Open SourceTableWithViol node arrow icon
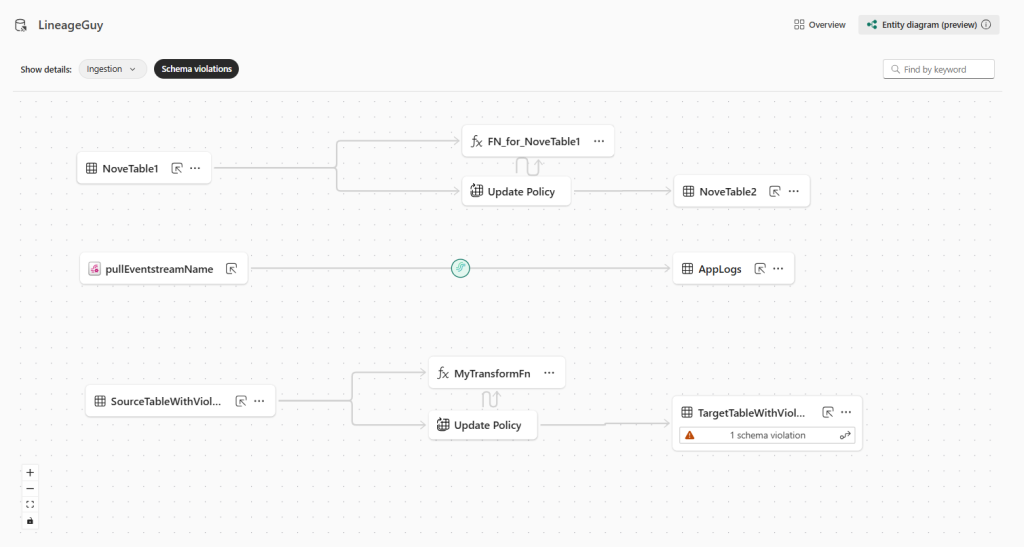The image size is (1024, 547). click(241, 401)
